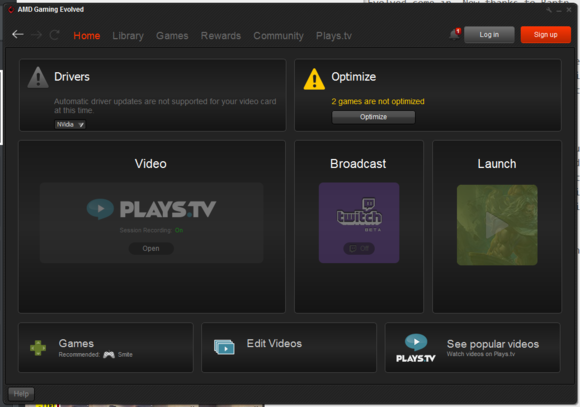The width and height of the screenshot is (580, 407).
Task: Click the back arrow navigation icon
Action: point(18,35)
